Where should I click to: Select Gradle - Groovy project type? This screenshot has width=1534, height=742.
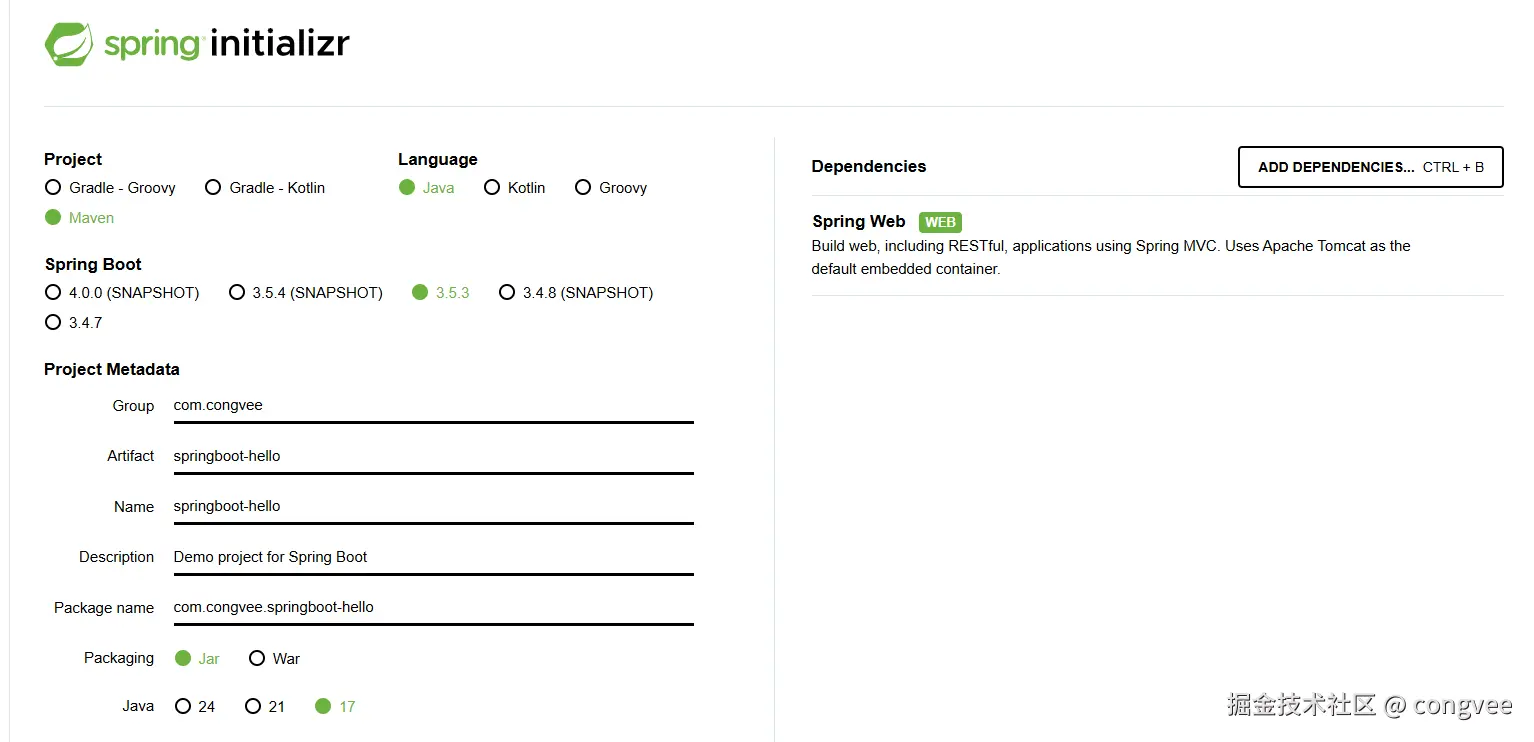click(53, 187)
